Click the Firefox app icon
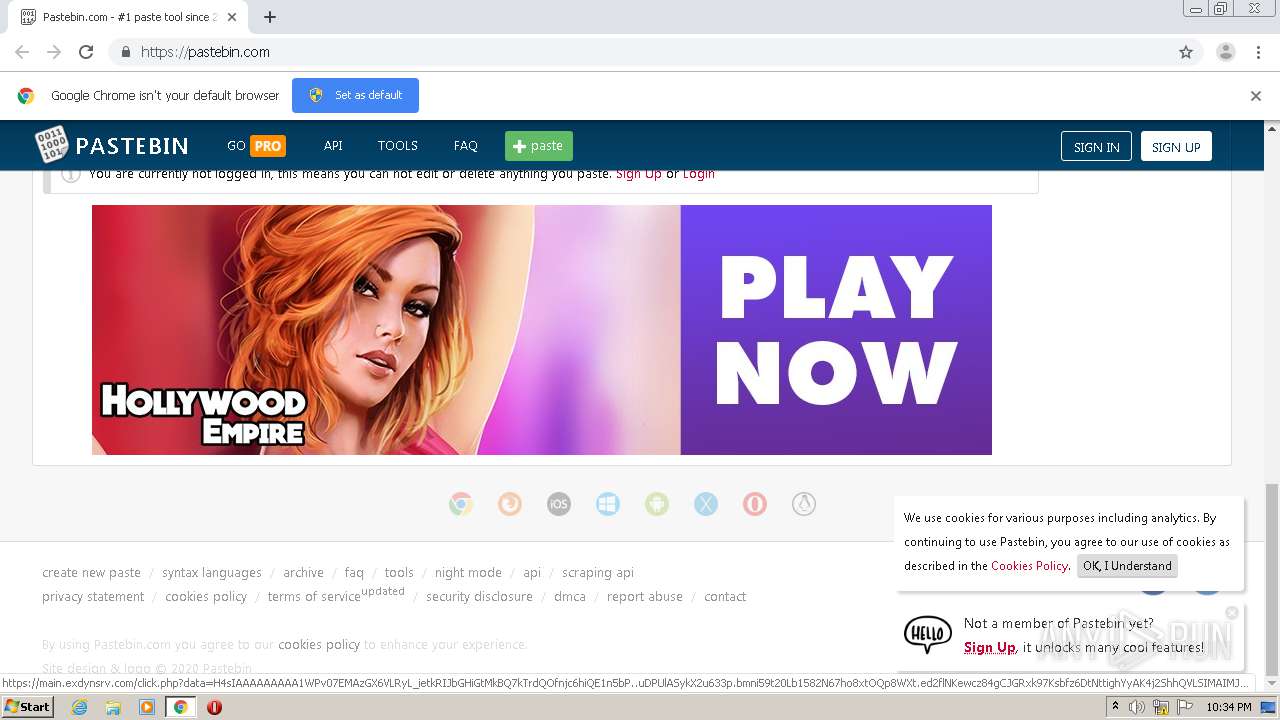 pos(510,503)
